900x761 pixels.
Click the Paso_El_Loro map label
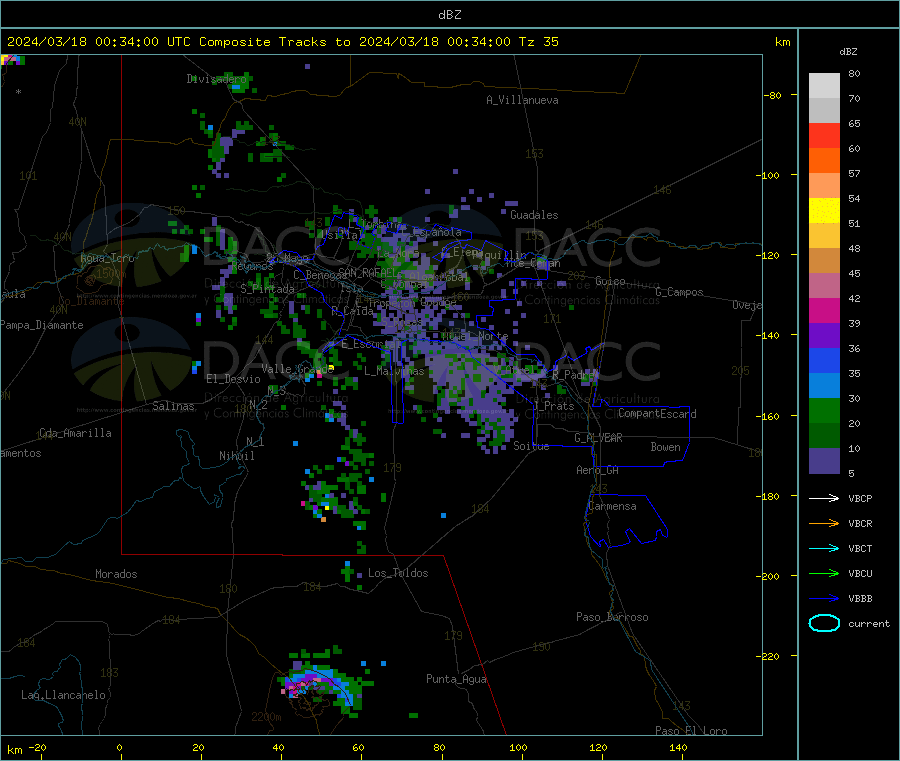[691, 731]
